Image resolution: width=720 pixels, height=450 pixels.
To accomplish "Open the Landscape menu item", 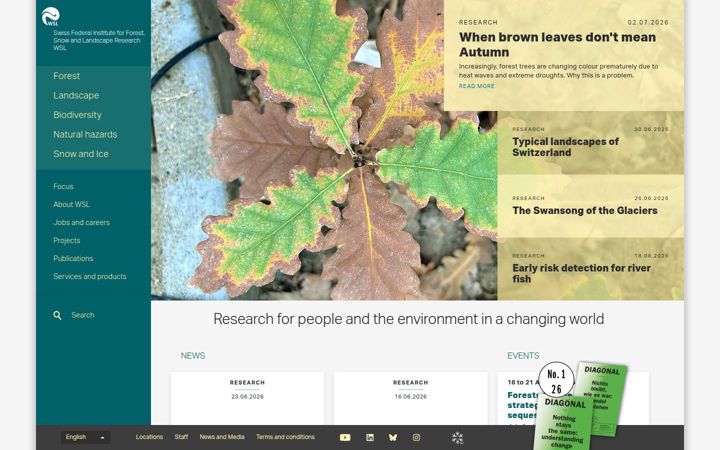I will [76, 96].
